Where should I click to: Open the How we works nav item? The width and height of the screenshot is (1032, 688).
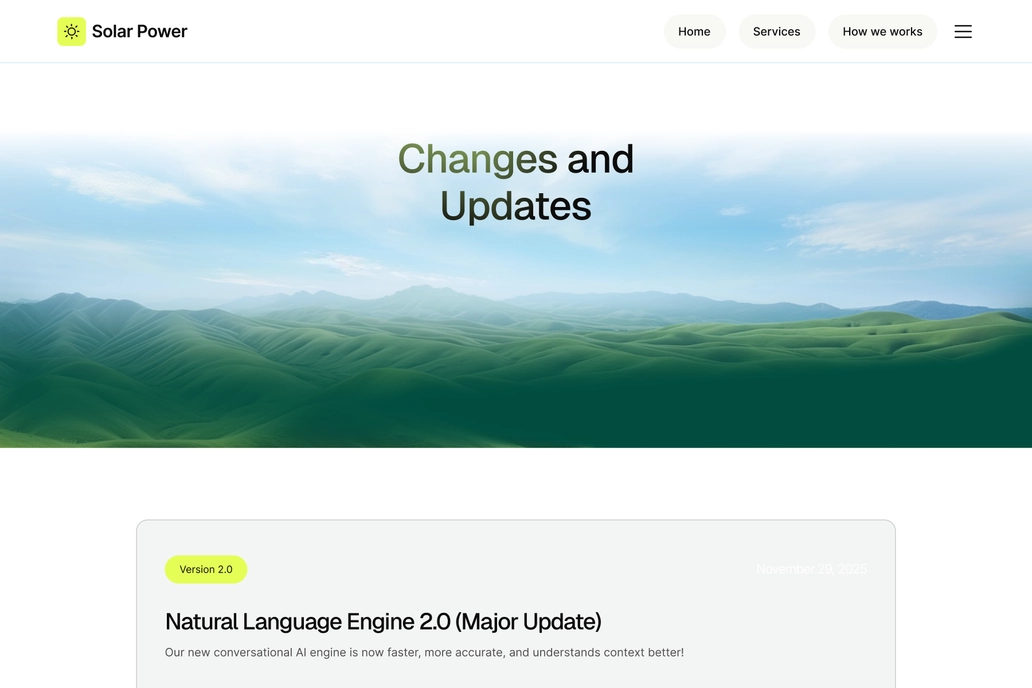(882, 32)
